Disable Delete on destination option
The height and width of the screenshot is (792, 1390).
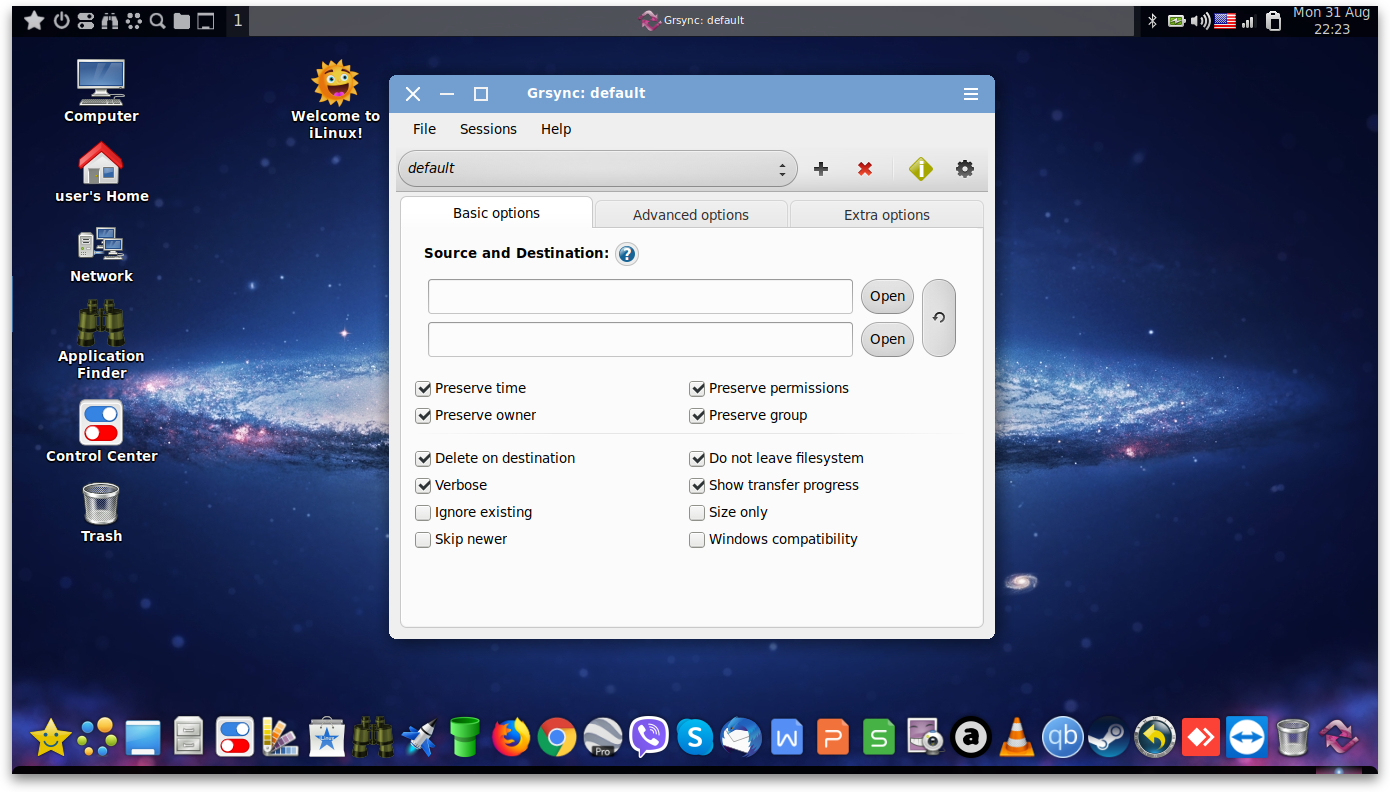point(423,459)
